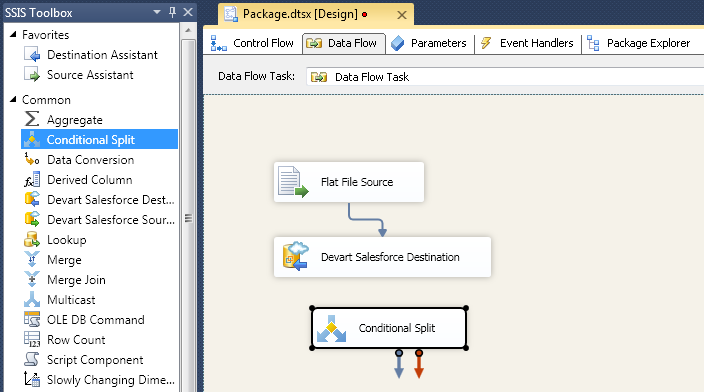
Task: Select the Aggregate toolbox label
Action: click(x=75, y=120)
